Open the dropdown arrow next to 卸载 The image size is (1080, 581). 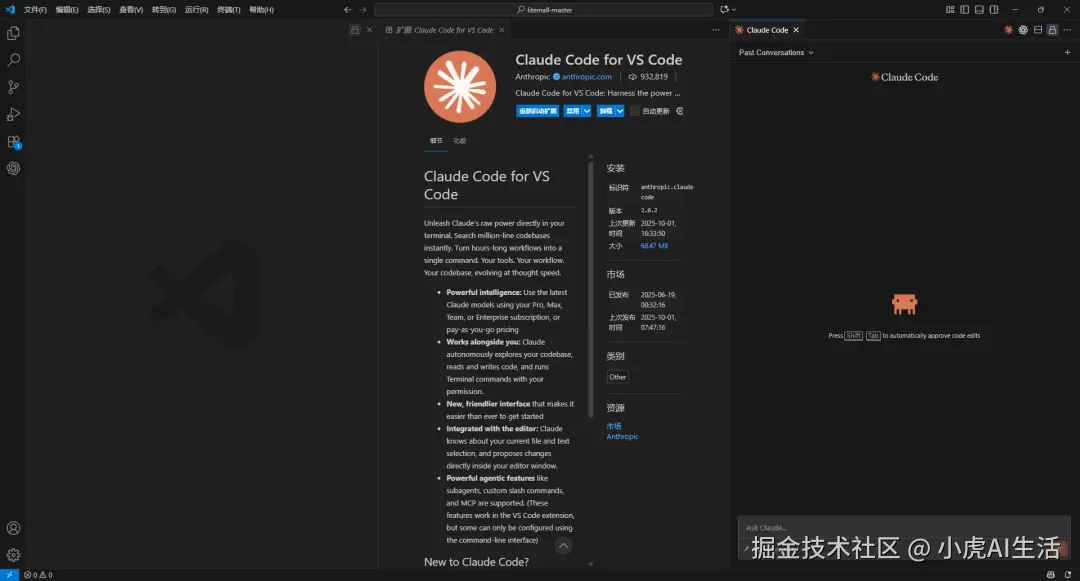(620, 111)
